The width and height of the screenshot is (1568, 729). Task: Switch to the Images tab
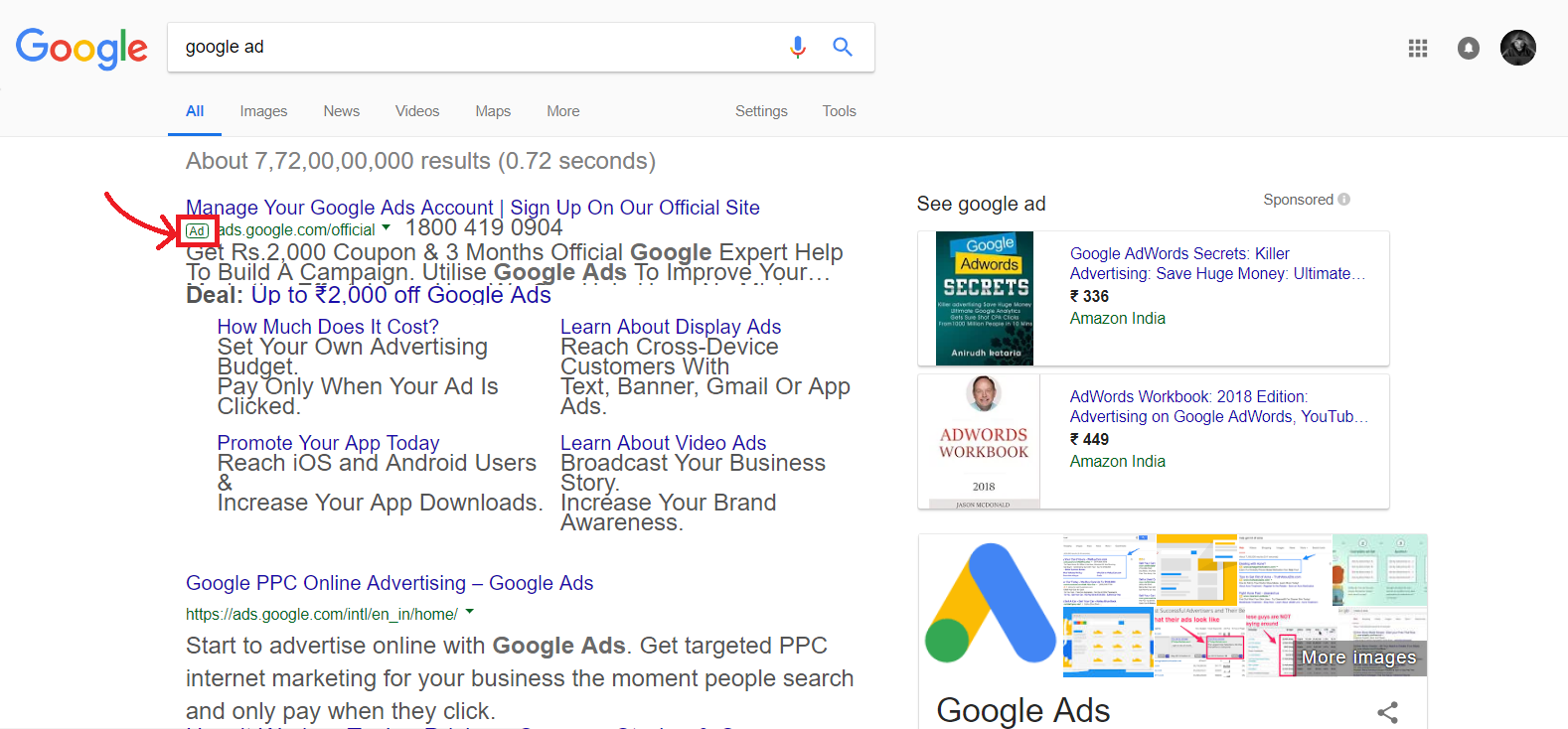tap(263, 111)
